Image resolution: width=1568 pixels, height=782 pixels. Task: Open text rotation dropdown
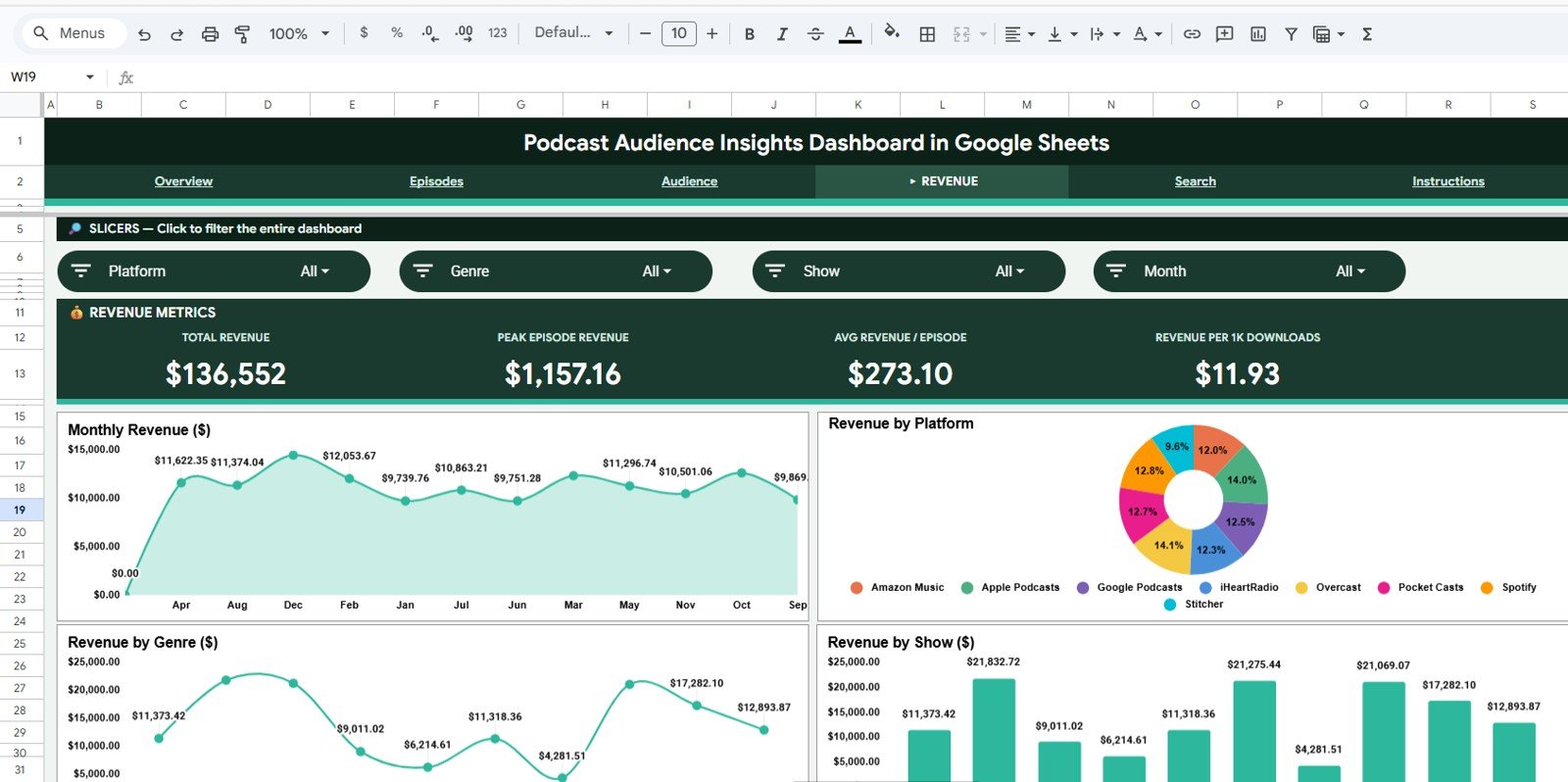pos(1147,33)
